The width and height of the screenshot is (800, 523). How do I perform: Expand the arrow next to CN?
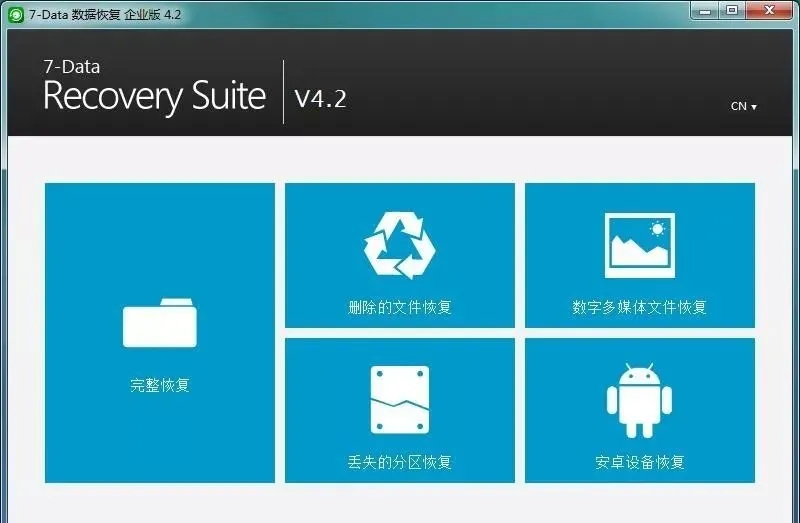(x=754, y=107)
